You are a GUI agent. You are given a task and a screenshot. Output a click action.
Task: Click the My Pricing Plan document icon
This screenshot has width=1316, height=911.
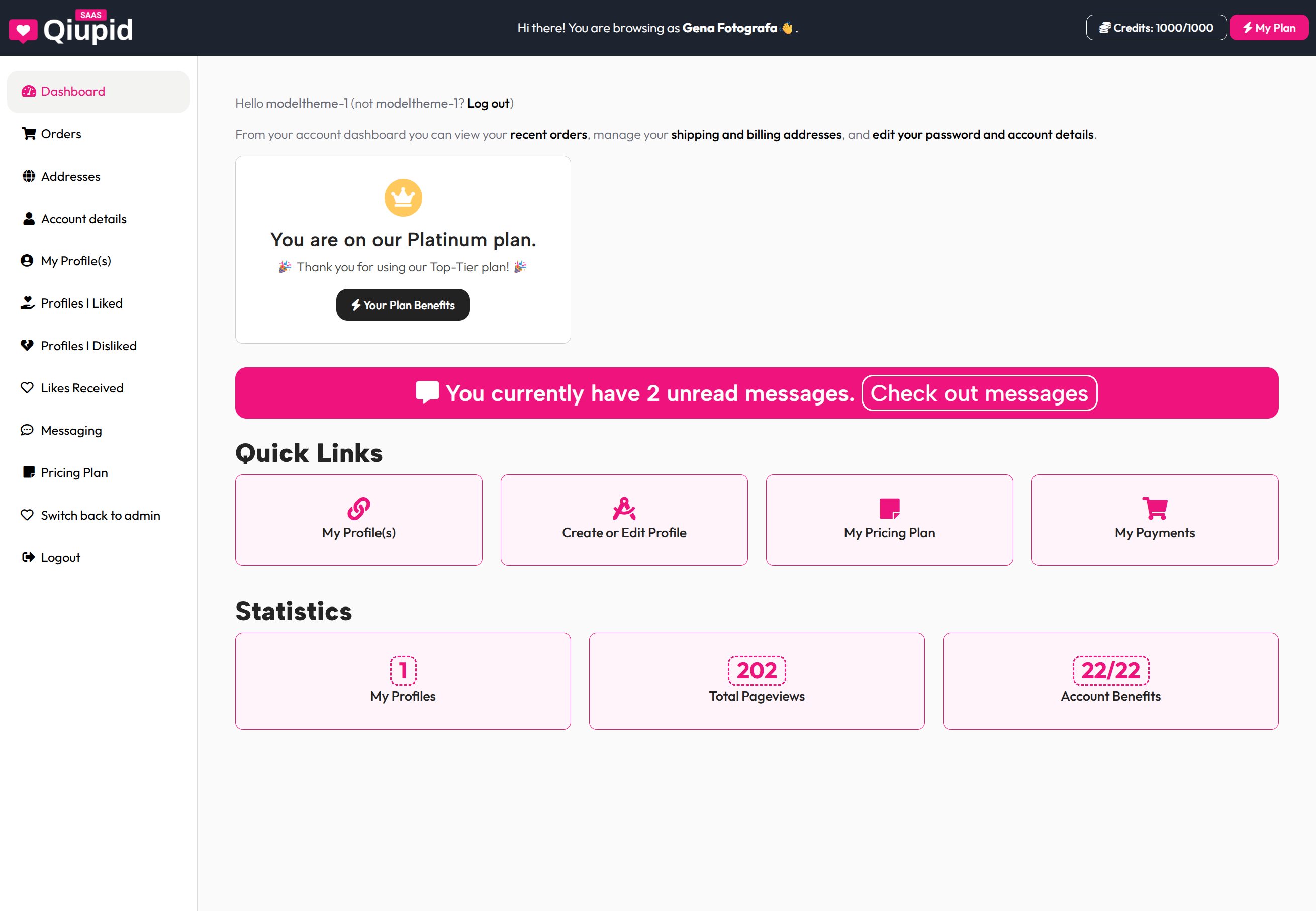(889, 508)
